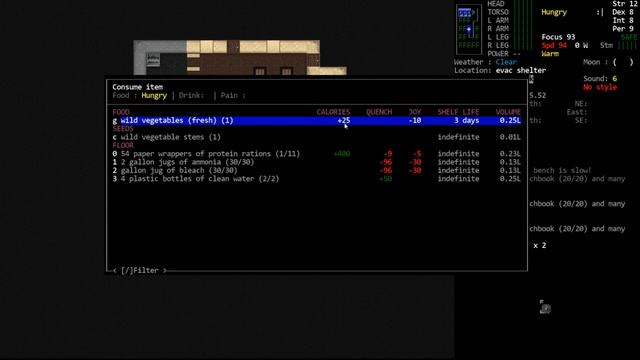640x360 pixels.
Task: Select paper wrappers of protein rations row
Action: tap(317, 154)
